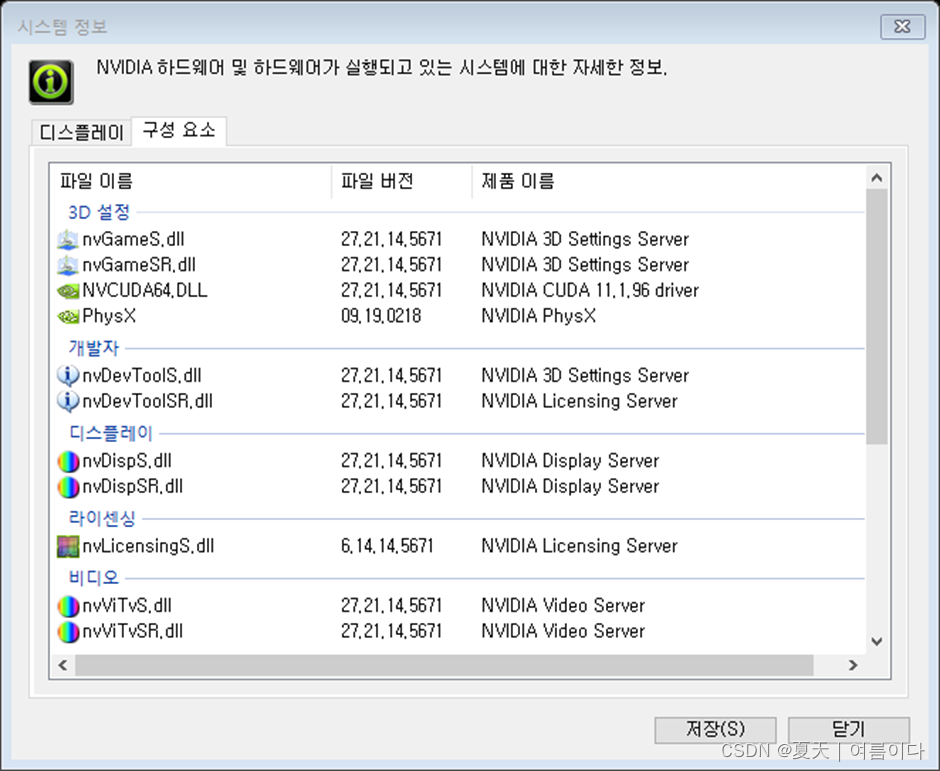Select the nvViTvSR.dll file name
Image resolution: width=940 pixels, height=771 pixels.
point(132,632)
